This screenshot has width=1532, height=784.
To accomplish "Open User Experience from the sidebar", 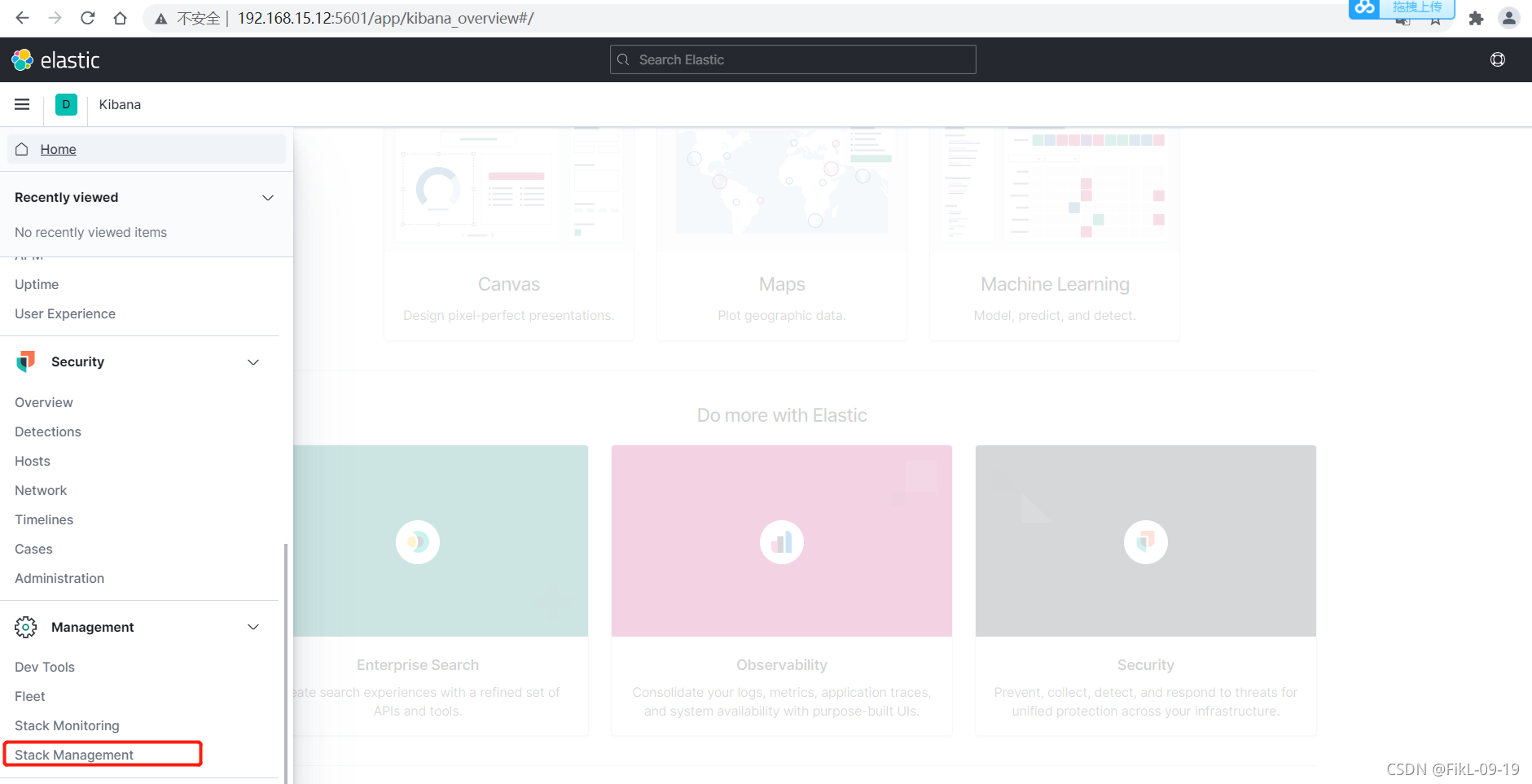I will [x=65, y=313].
